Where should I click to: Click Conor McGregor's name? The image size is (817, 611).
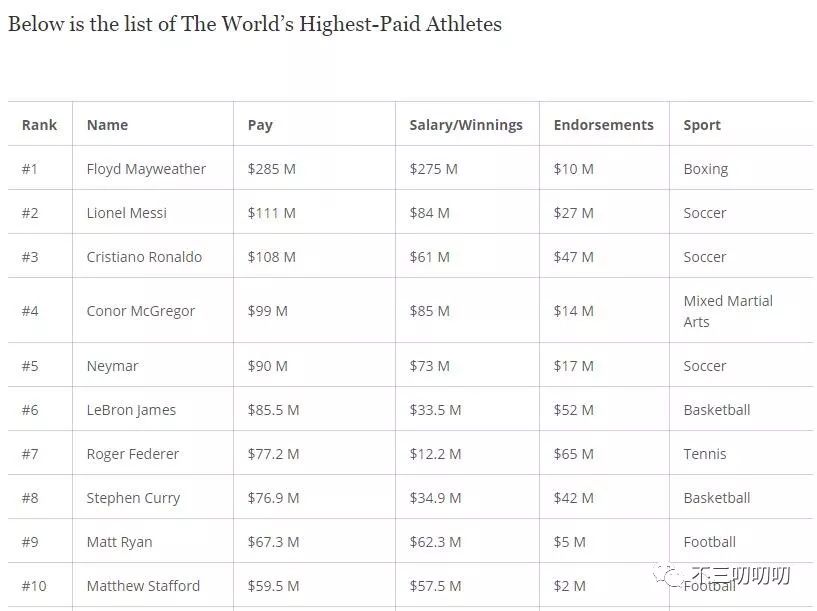click(x=141, y=311)
